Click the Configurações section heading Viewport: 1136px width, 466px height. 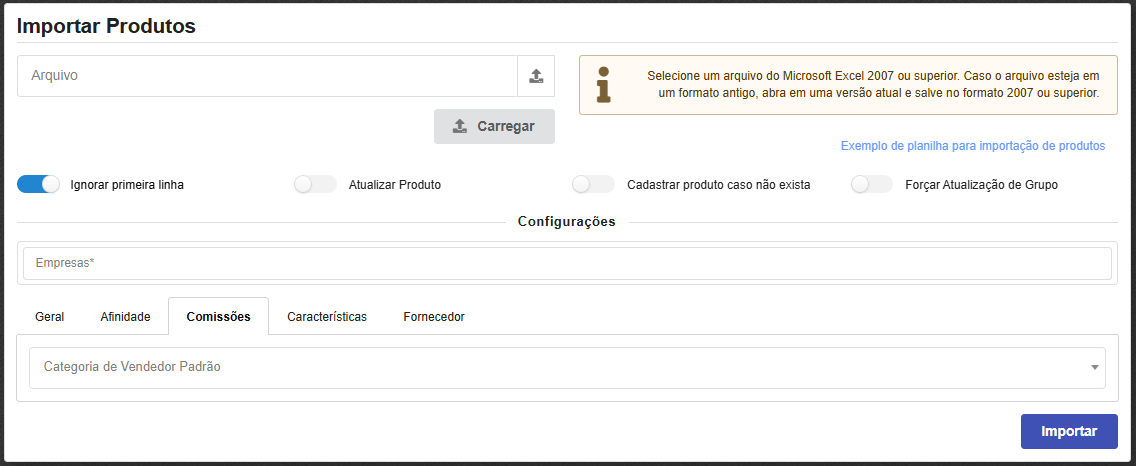coord(566,221)
